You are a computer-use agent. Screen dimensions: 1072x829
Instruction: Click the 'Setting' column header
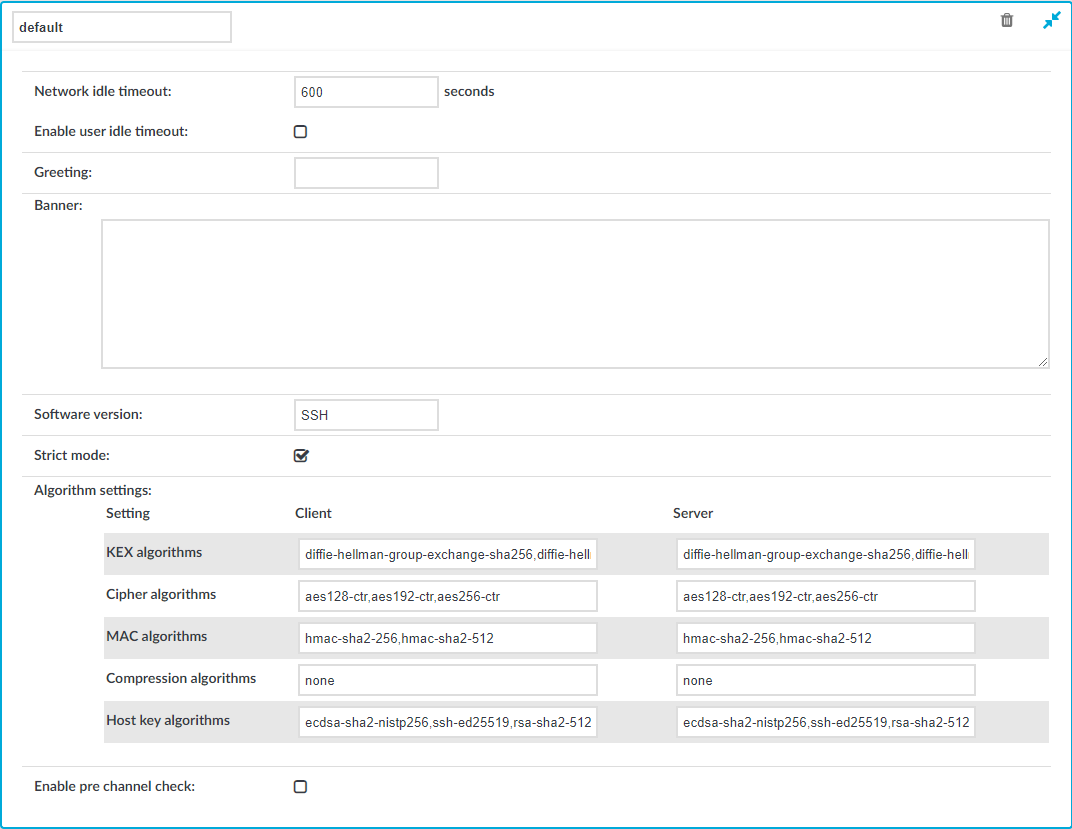pyautogui.click(x=128, y=513)
